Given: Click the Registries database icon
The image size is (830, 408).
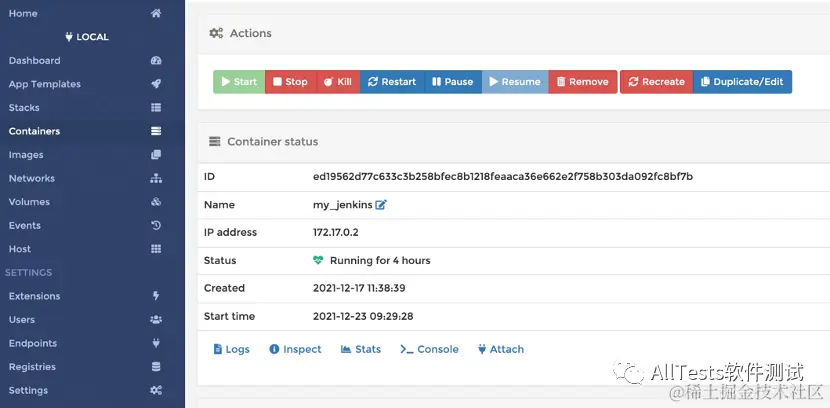Looking at the screenshot, I should (x=156, y=367).
